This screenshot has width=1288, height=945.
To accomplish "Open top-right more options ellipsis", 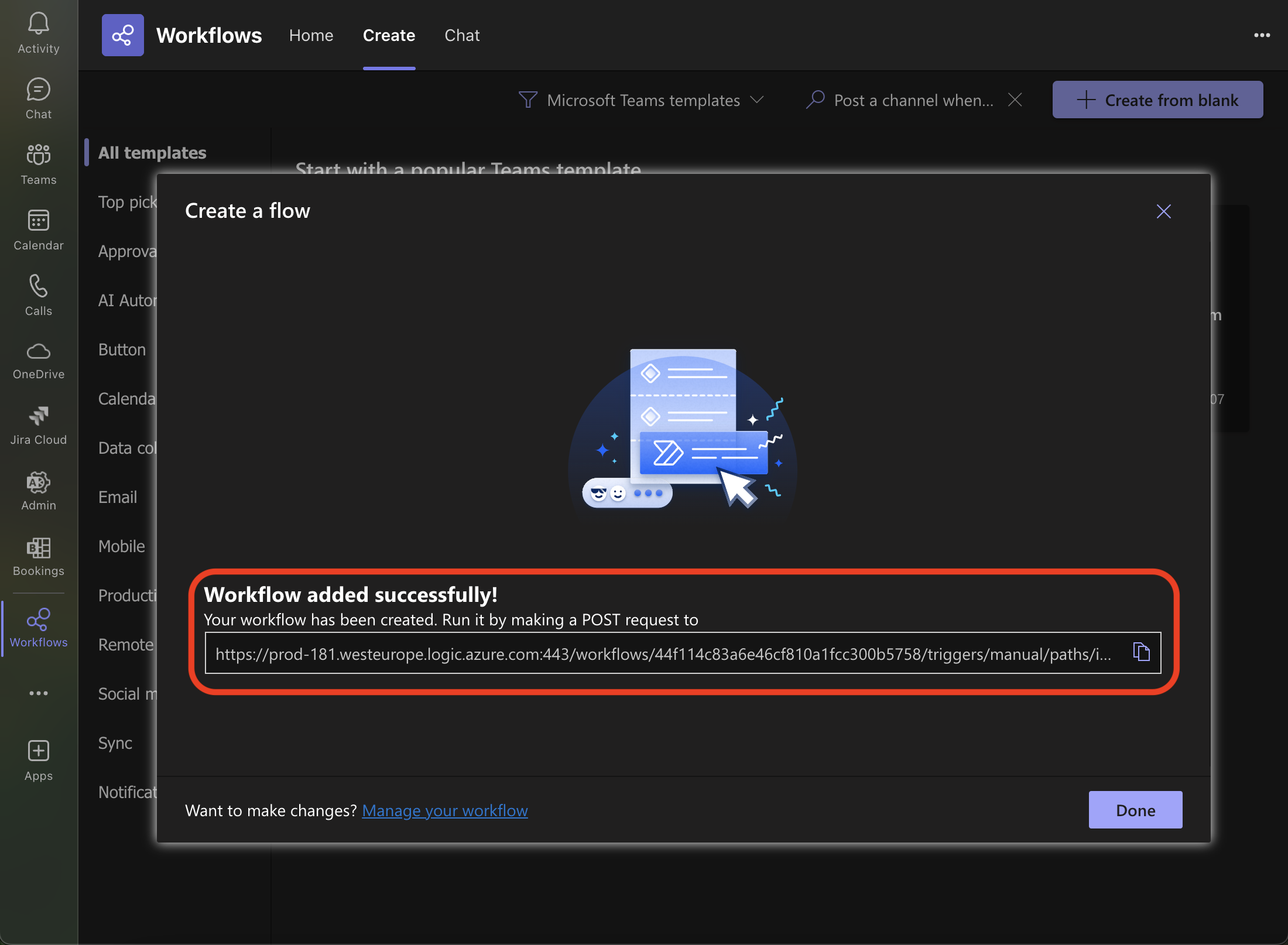I will (x=1262, y=35).
